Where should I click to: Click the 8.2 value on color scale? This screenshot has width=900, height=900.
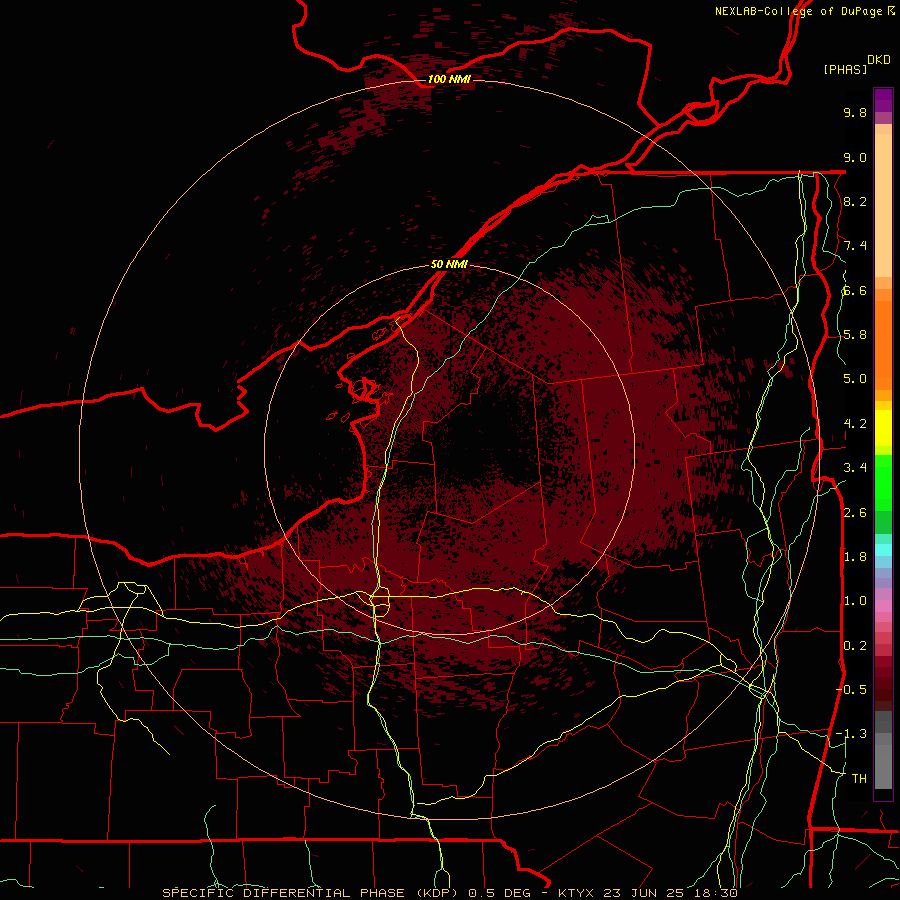pos(855,201)
